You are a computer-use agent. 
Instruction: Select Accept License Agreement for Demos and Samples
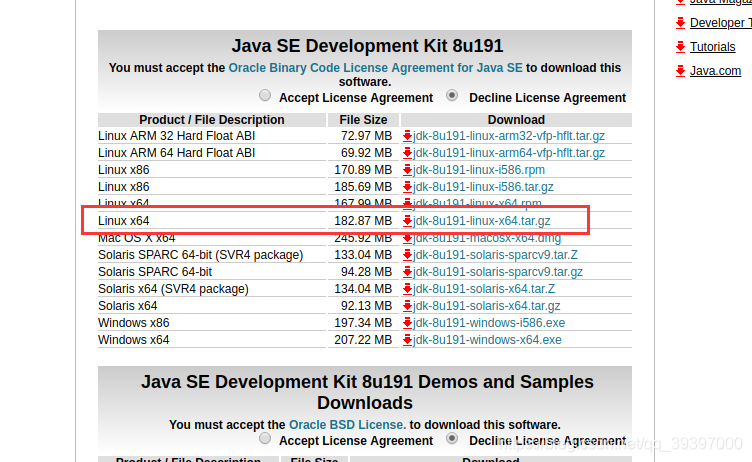[x=265, y=438]
